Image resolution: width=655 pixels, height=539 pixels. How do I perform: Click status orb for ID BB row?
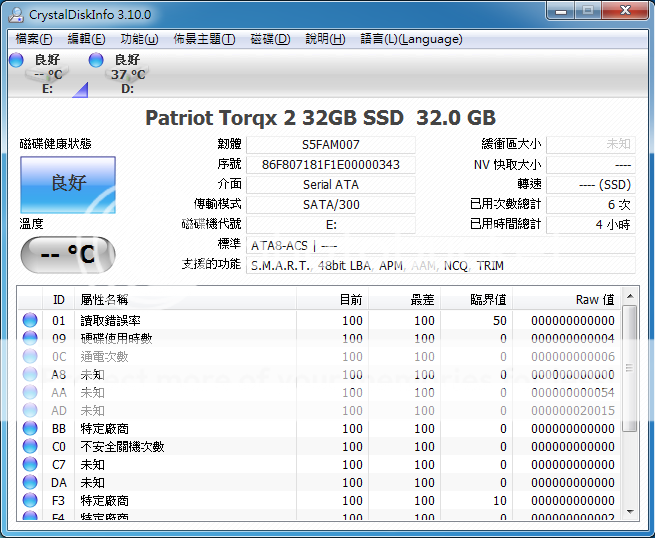tap(30, 428)
